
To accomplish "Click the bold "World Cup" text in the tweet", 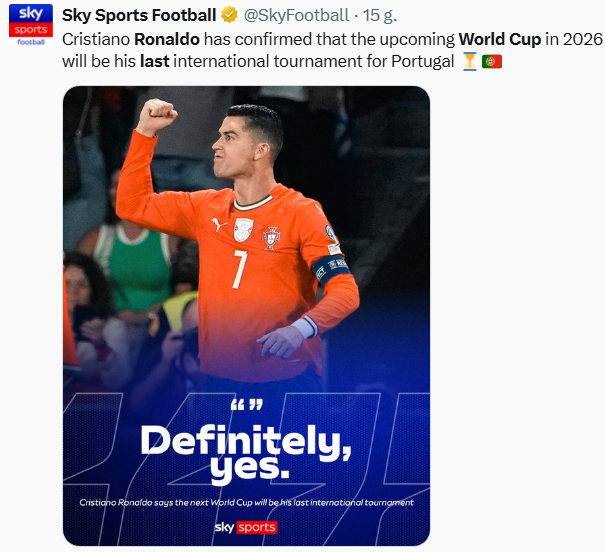I will click(499, 40).
